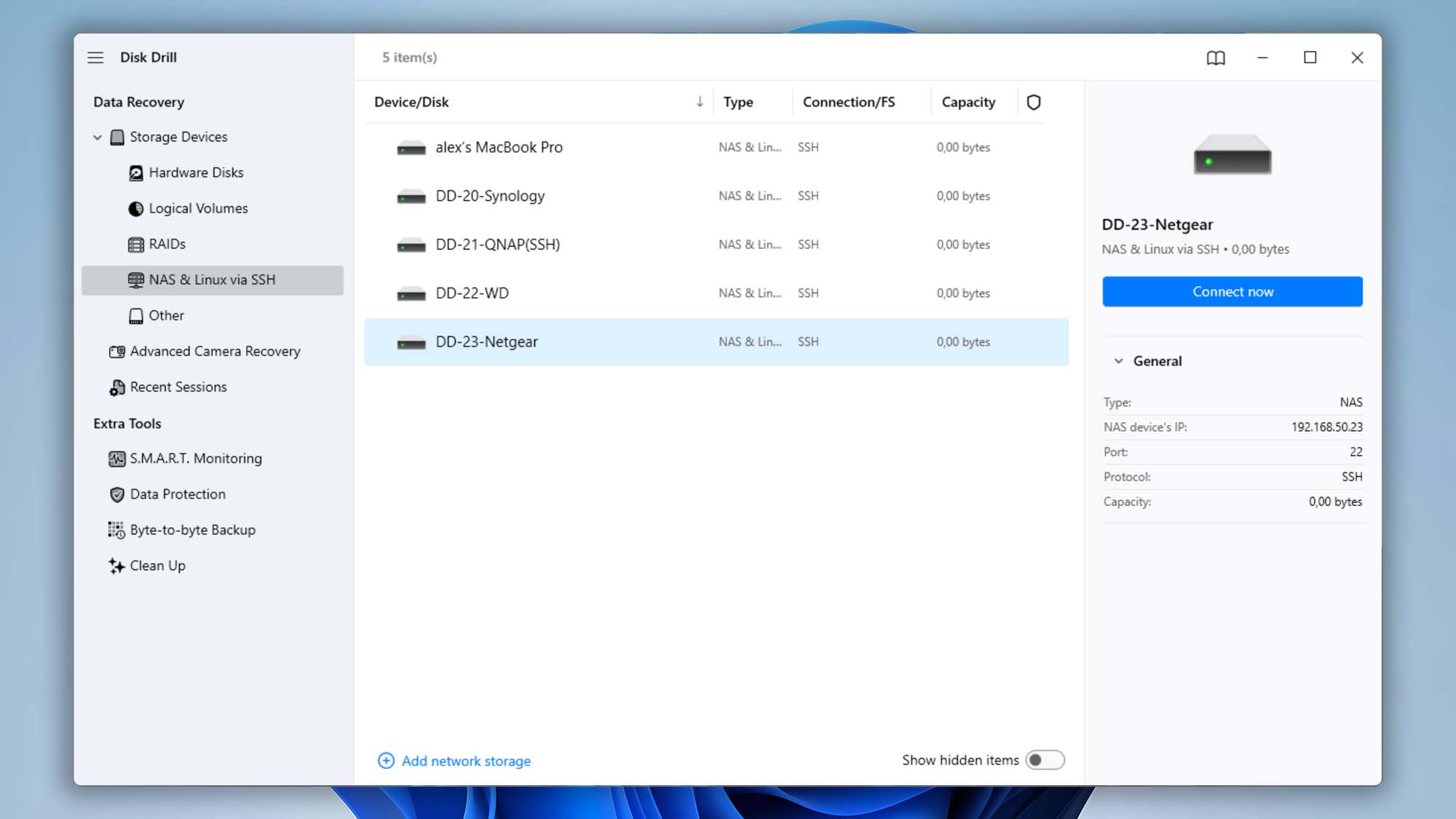Click the DD-23-Netgear name in the list
1456x819 pixels.
pos(486,342)
